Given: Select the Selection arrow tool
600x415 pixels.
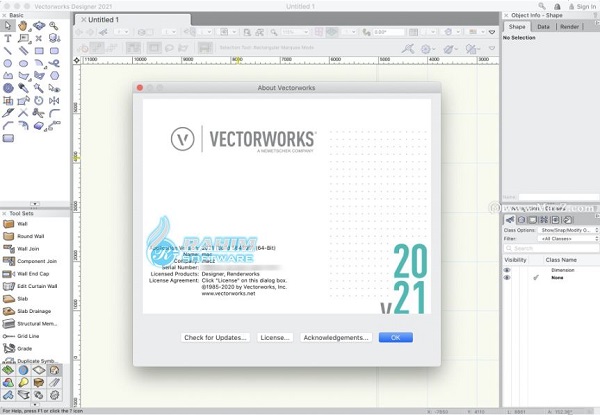Looking at the screenshot, I should [x=8, y=26].
